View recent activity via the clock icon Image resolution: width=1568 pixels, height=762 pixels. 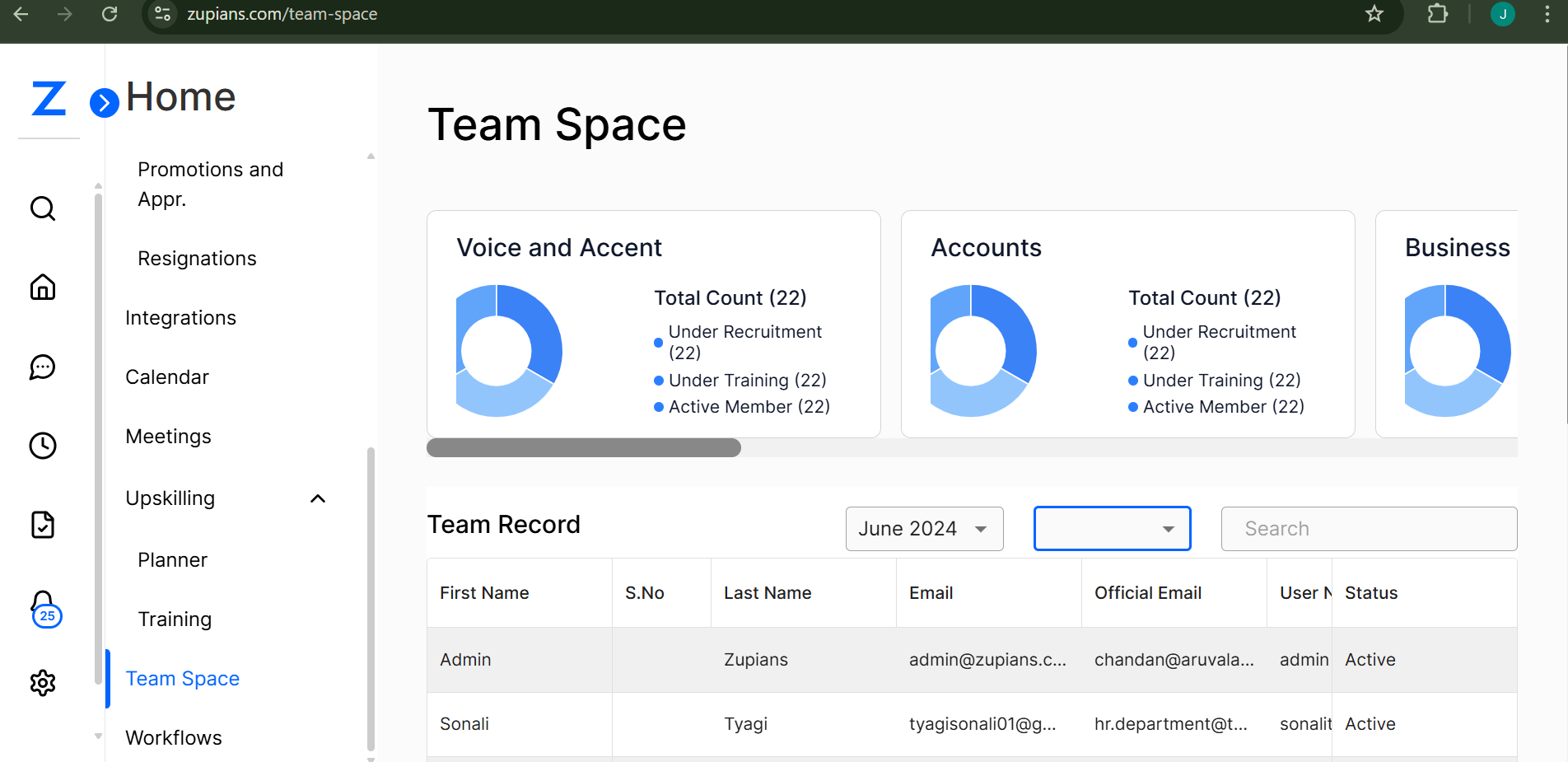click(x=42, y=446)
